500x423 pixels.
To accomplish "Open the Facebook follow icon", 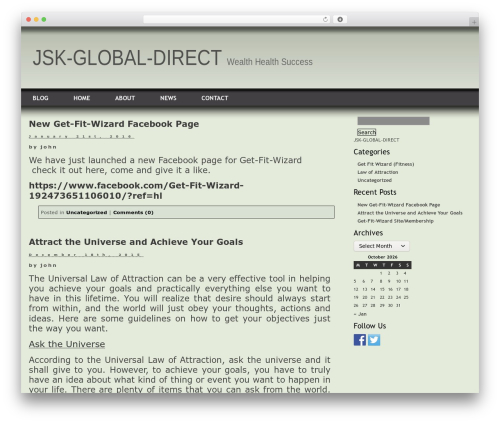I will click(x=360, y=340).
